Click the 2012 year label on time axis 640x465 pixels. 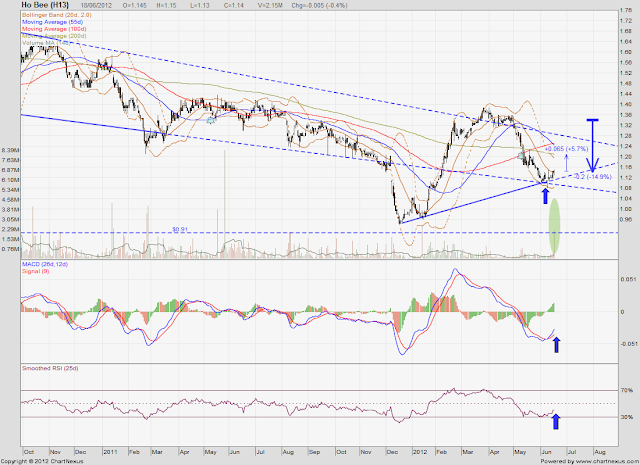tap(420, 452)
